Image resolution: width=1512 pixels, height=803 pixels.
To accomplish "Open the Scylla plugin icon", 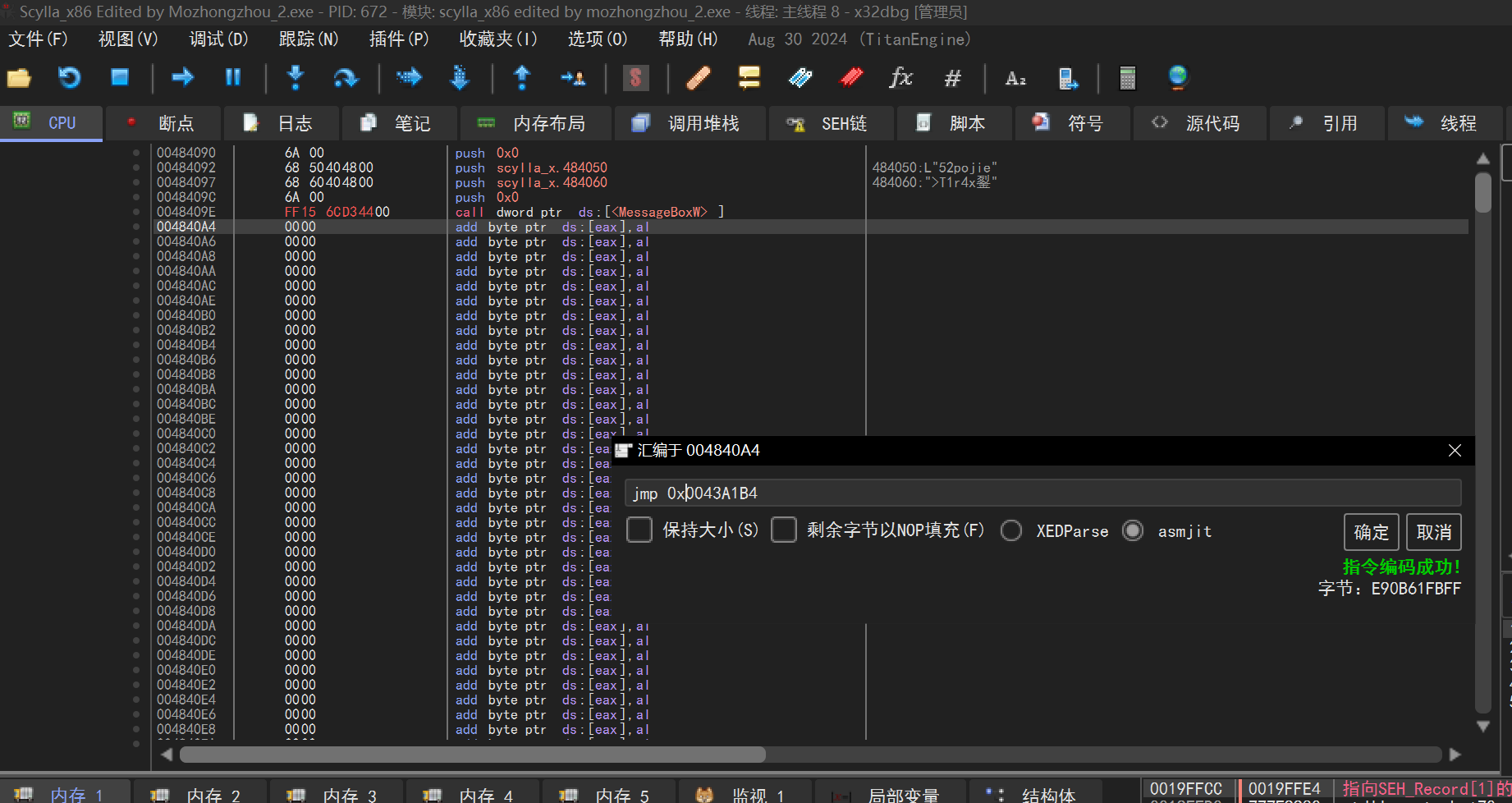I will 635,78.
